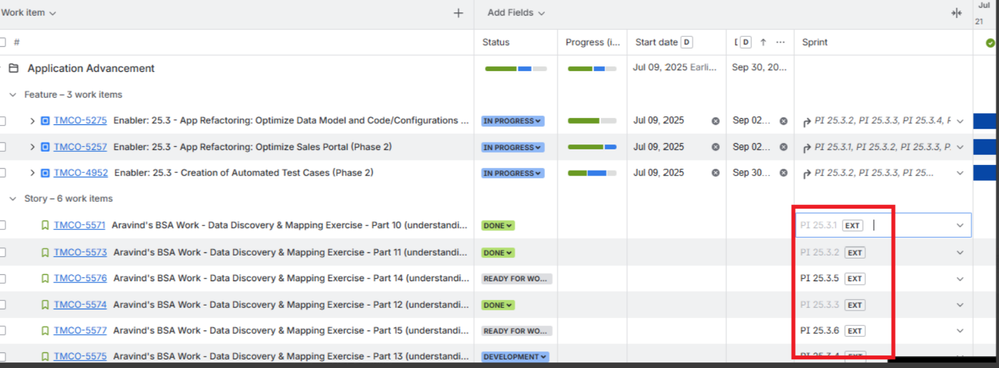Click the story bookmark icon for TMCO-5577
999x368 pixels.
pyautogui.click(x=45, y=330)
